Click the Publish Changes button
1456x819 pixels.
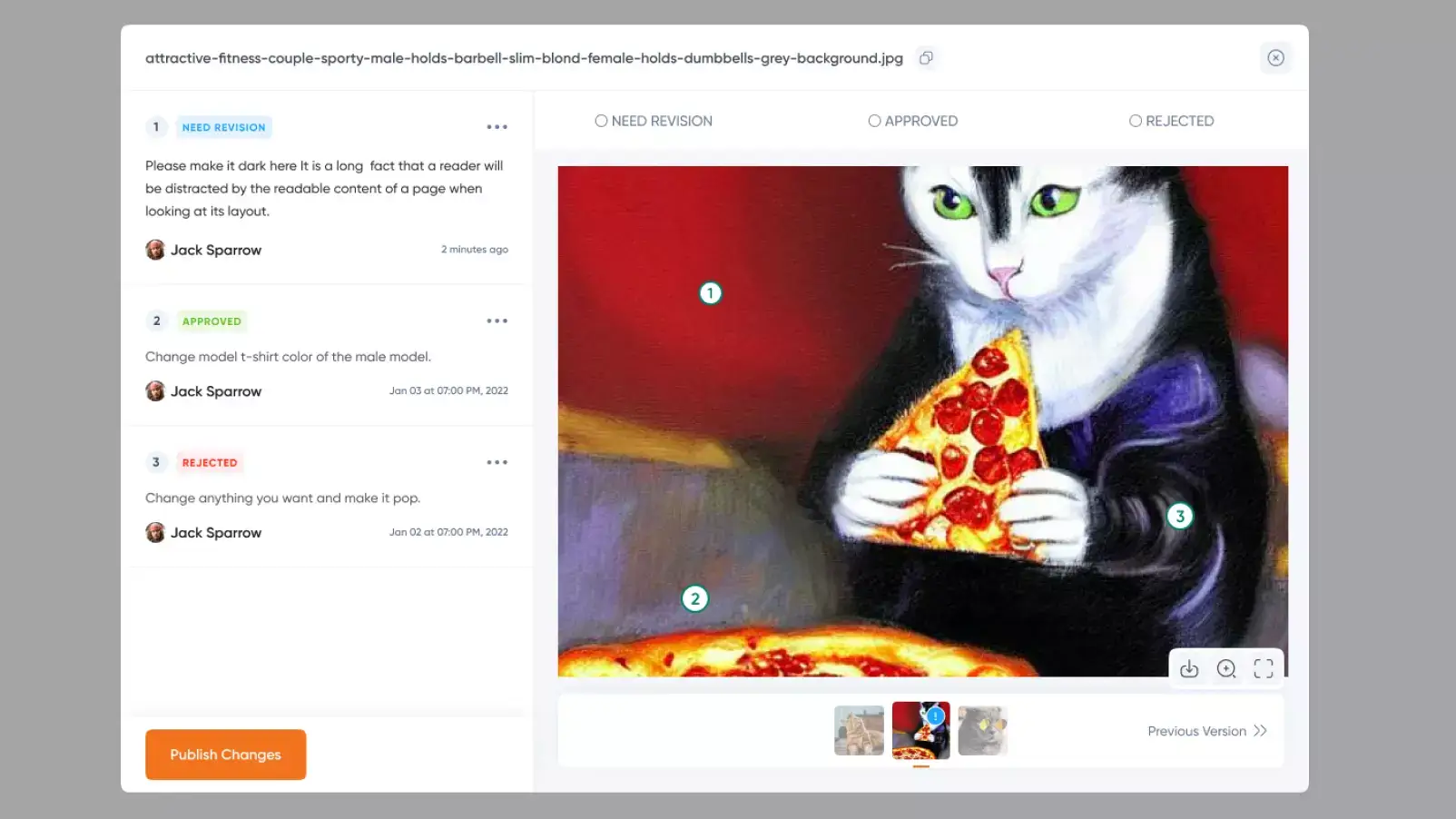click(225, 755)
